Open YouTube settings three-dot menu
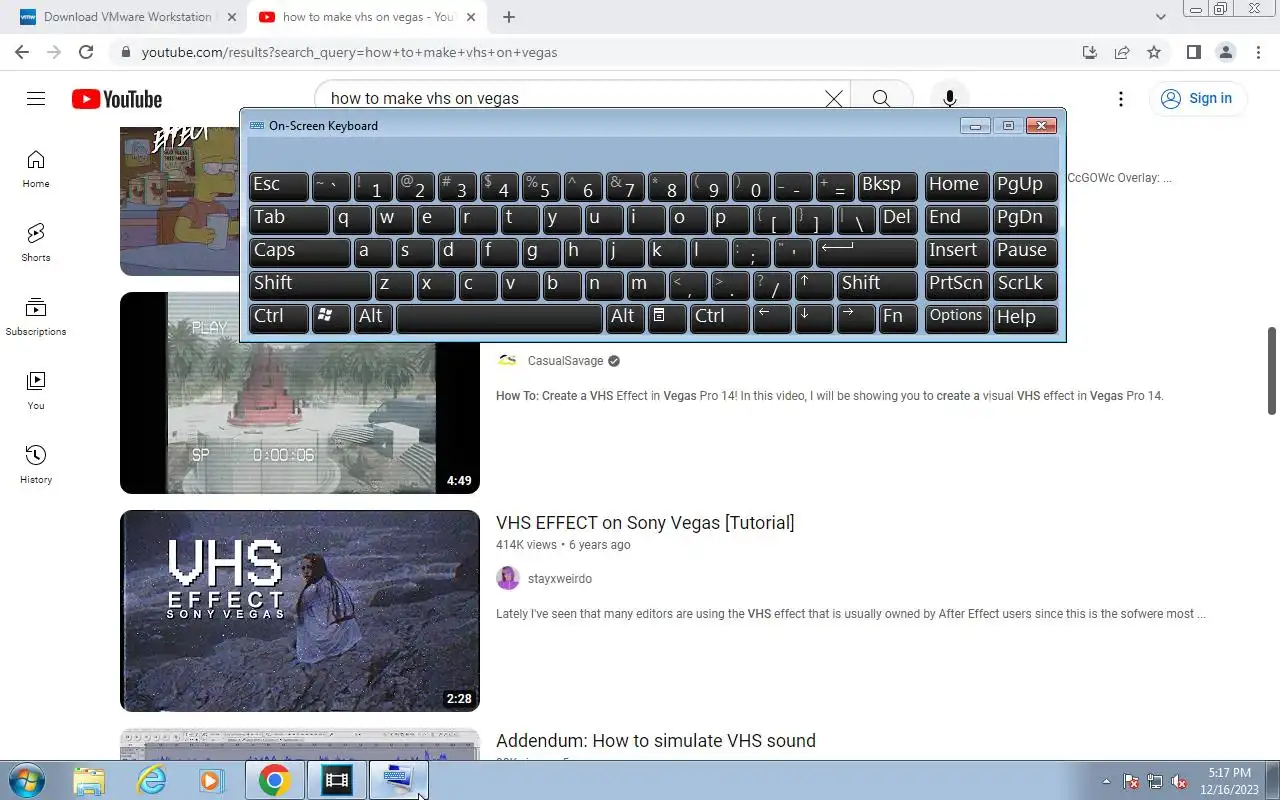Viewport: 1280px width, 800px height. click(1121, 98)
